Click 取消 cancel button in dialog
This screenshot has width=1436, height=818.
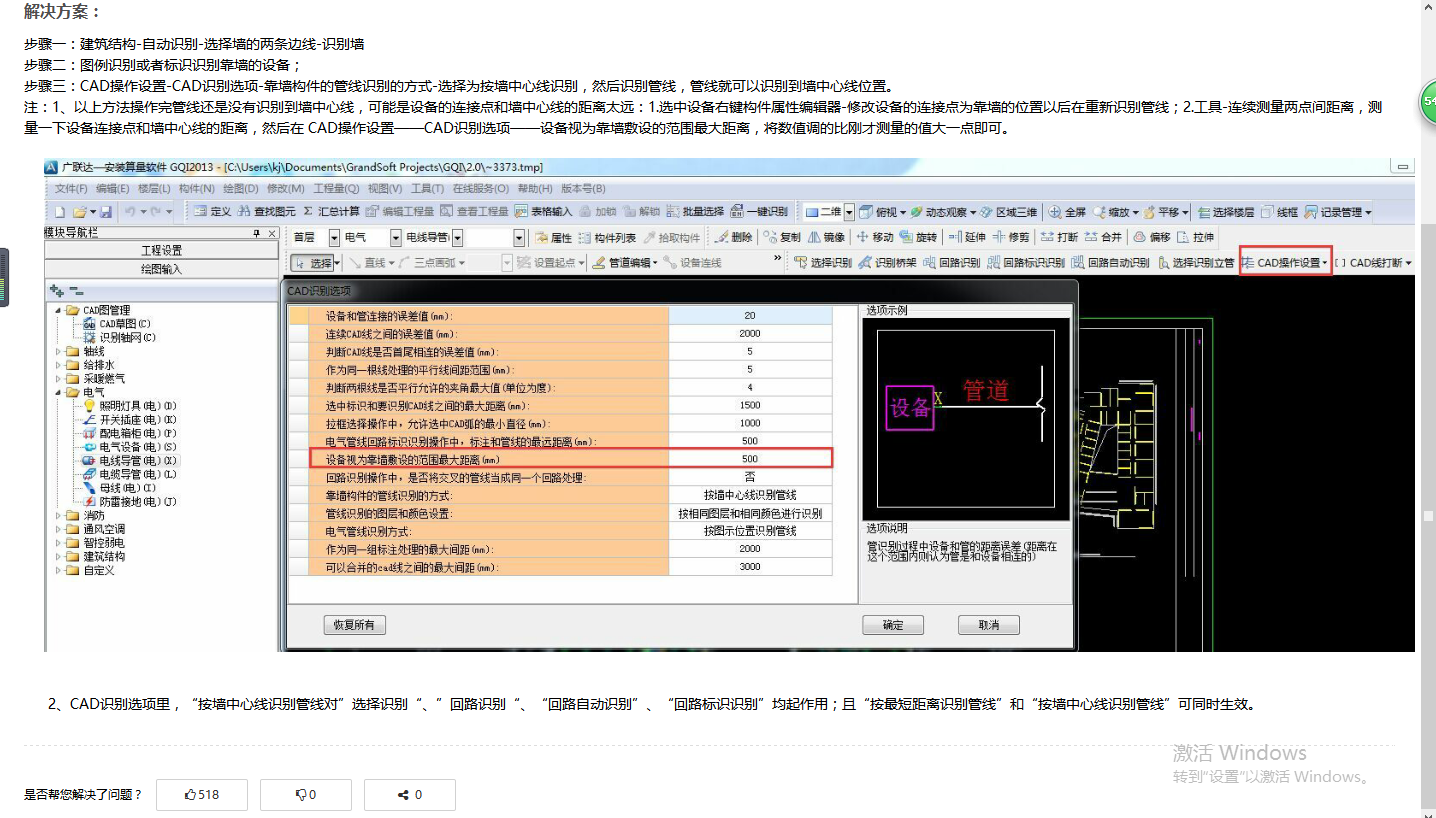pyautogui.click(x=988, y=625)
